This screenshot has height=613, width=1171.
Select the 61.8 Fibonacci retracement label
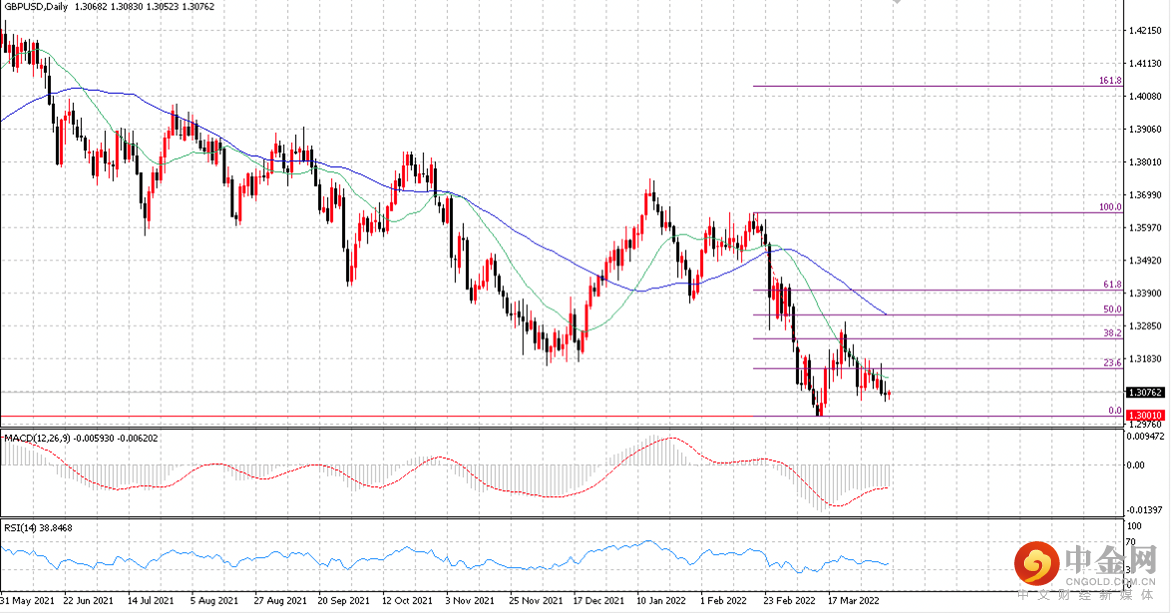click(1111, 285)
